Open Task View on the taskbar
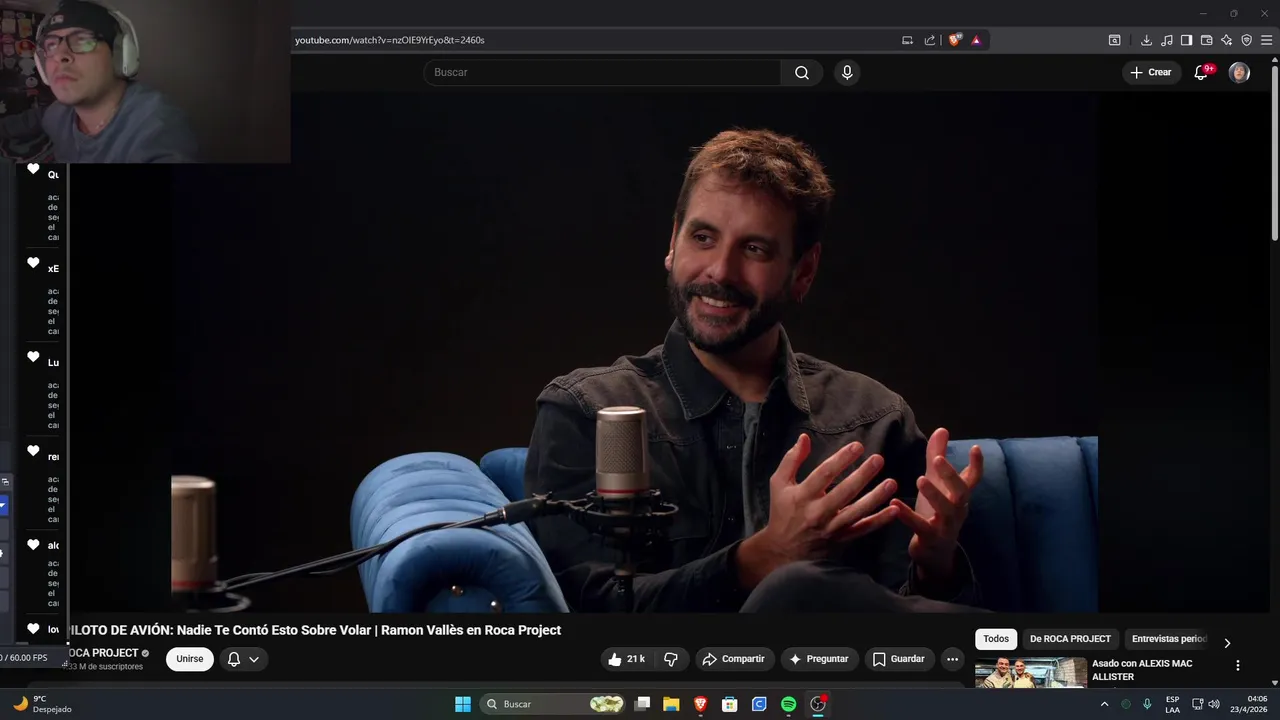Image resolution: width=1280 pixels, height=720 pixels. point(643,704)
